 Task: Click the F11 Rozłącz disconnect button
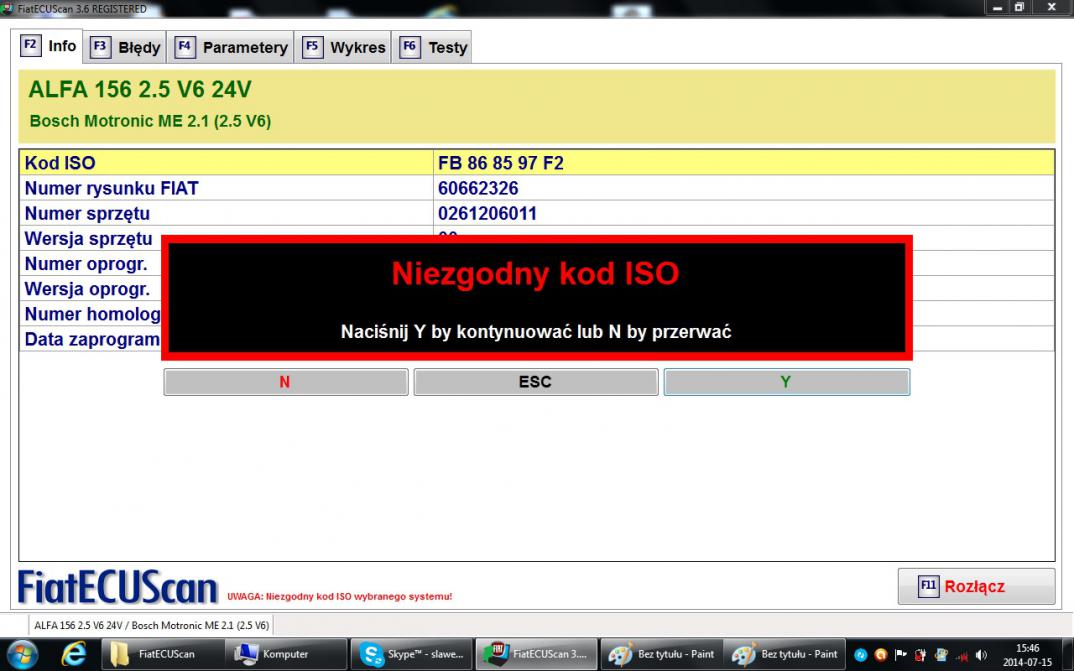click(976, 586)
